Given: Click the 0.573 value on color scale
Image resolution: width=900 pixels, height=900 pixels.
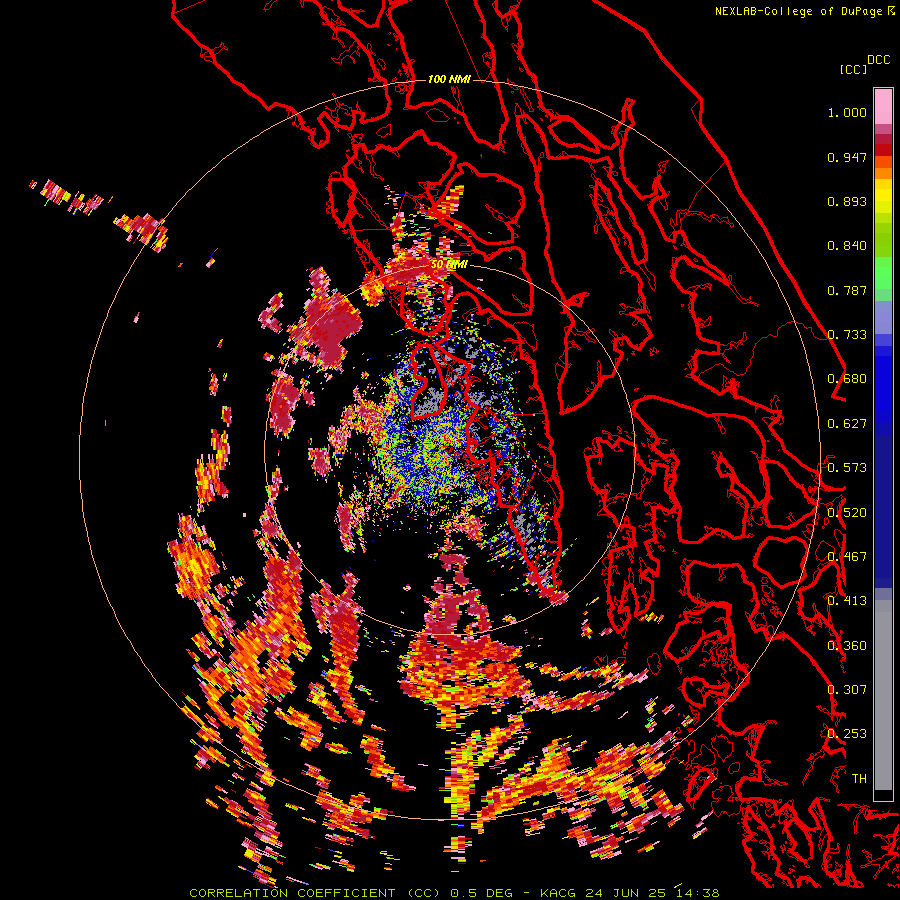Looking at the screenshot, I should click(x=847, y=468).
